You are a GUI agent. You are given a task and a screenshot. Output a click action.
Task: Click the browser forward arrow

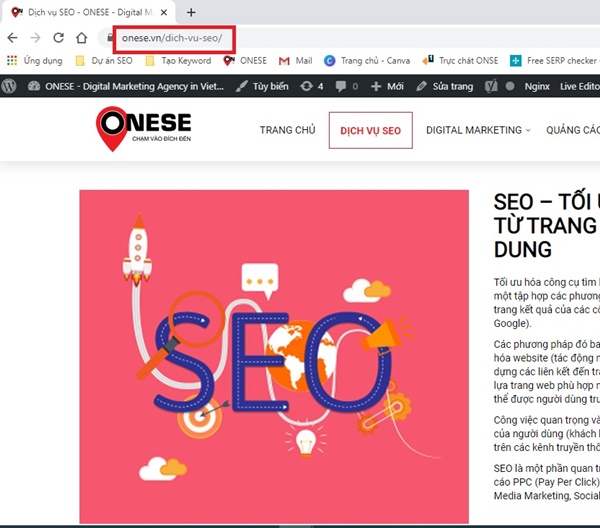[35, 37]
